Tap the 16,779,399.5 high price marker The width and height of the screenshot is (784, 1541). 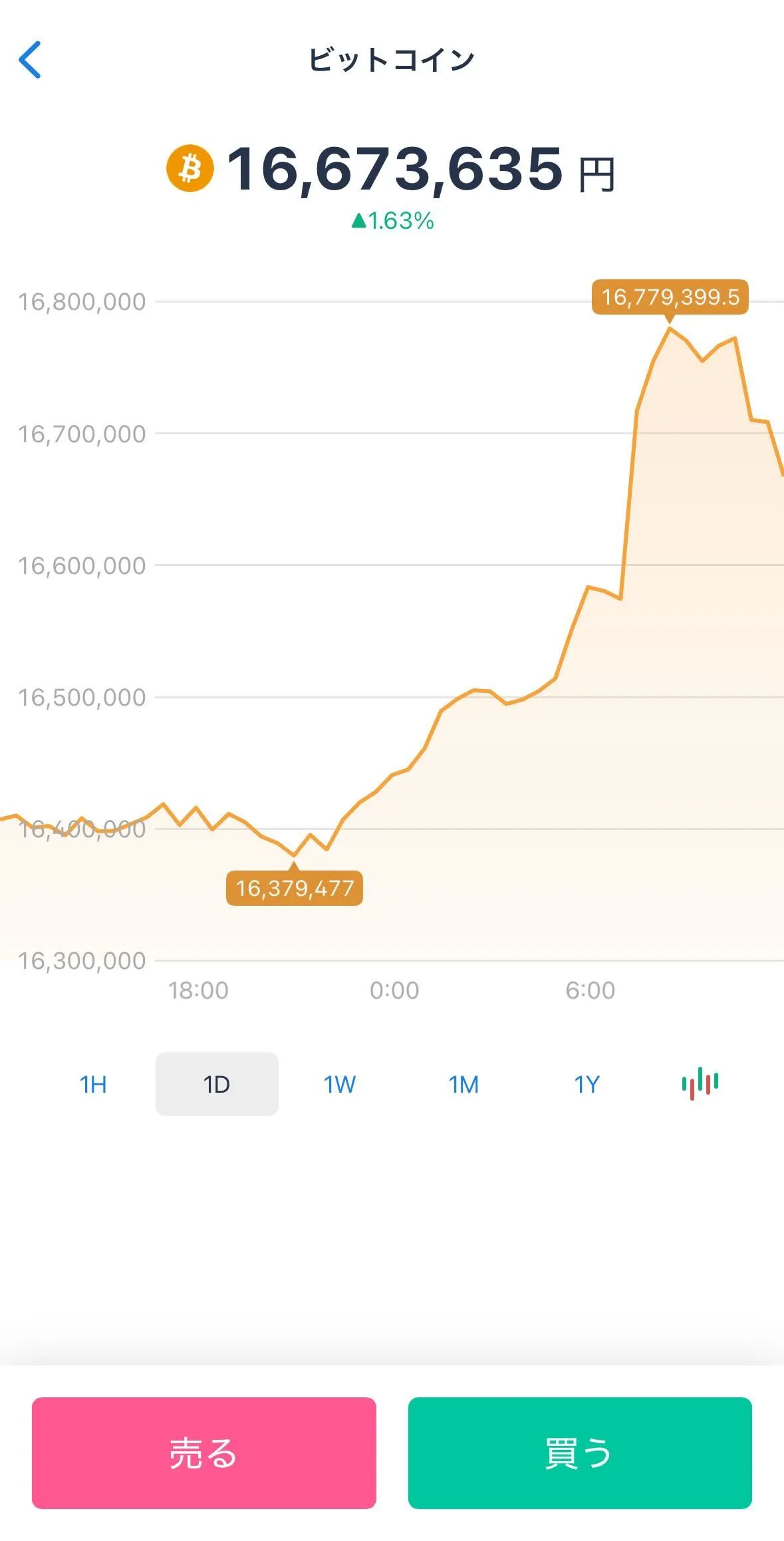pyautogui.click(x=670, y=297)
